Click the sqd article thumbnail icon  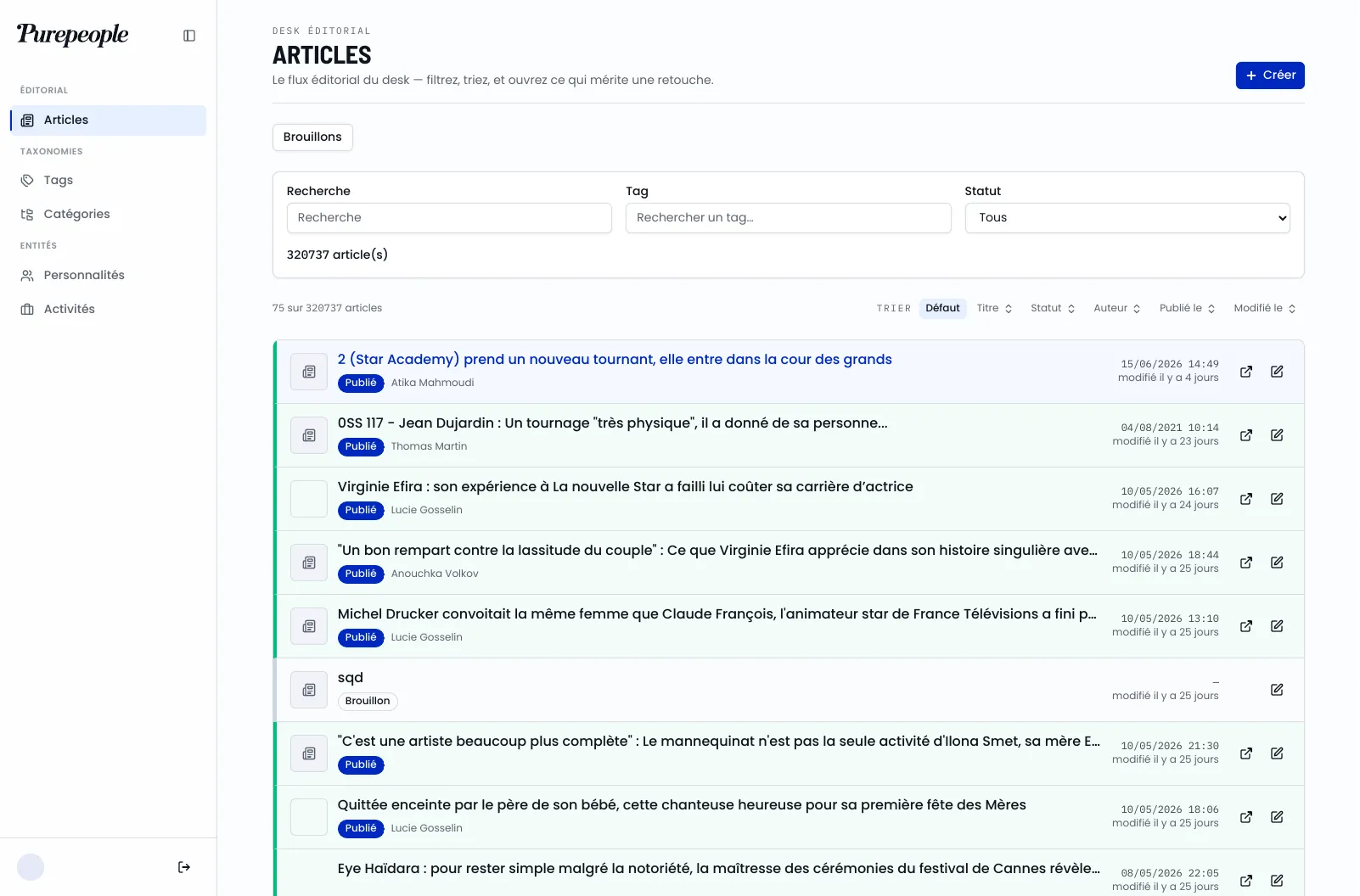click(309, 690)
